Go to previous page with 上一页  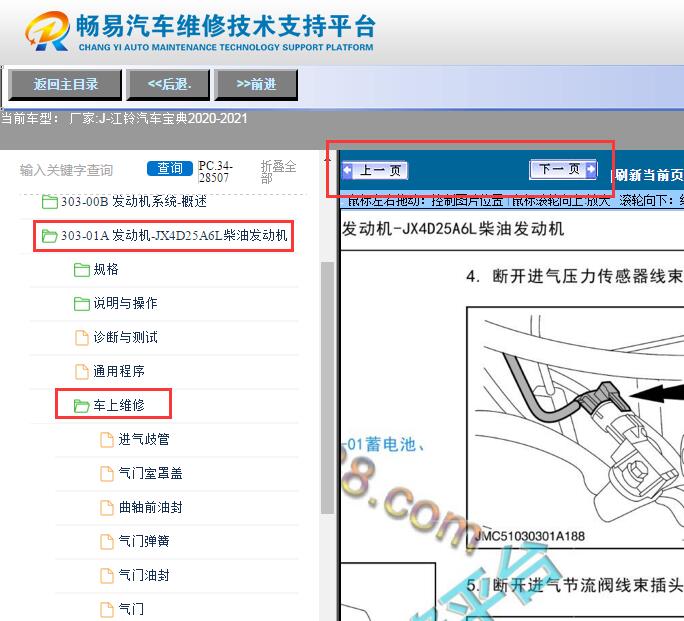[x=375, y=170]
